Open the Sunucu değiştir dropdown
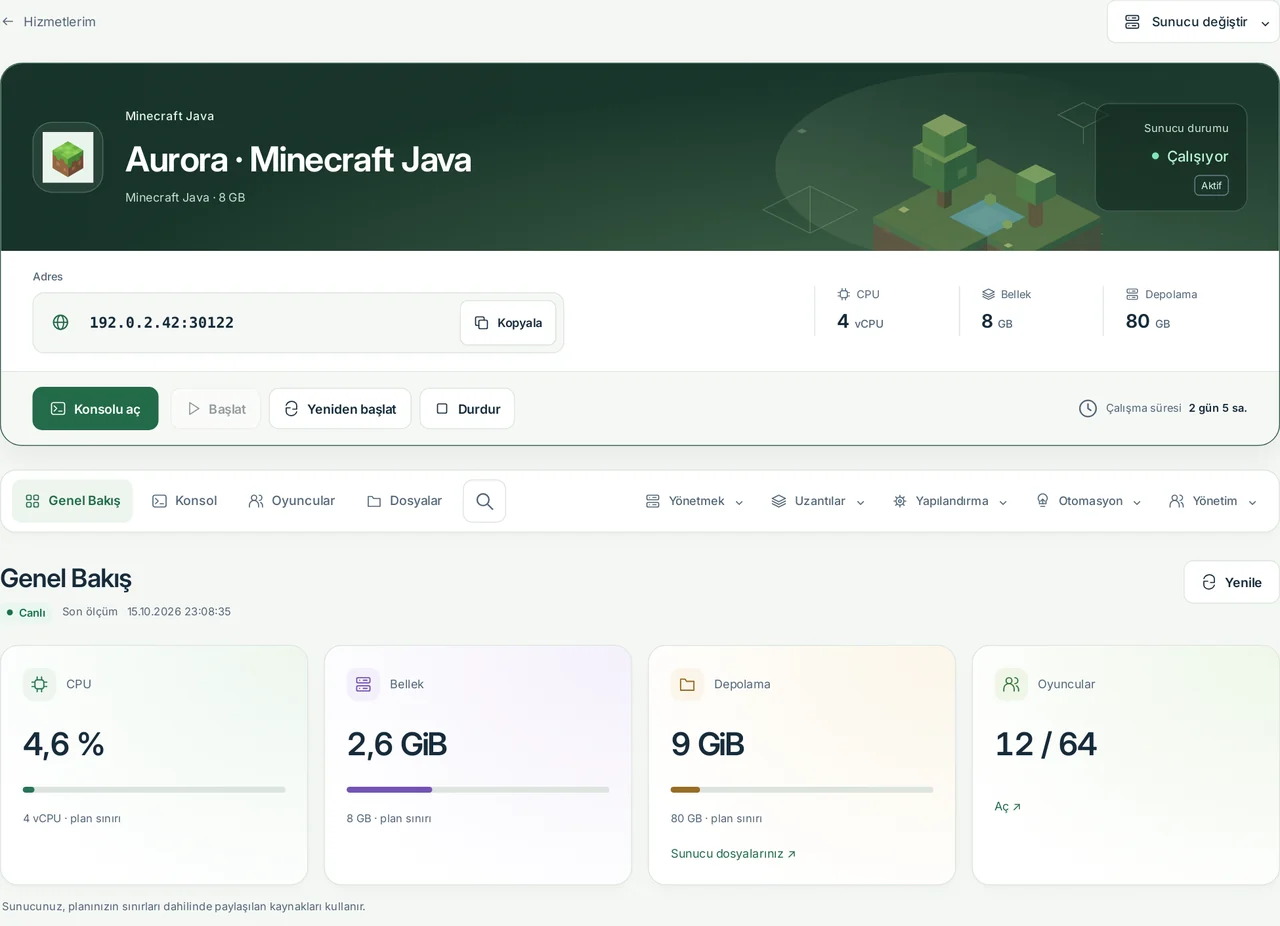The width and height of the screenshot is (1280, 926). 1193,22
